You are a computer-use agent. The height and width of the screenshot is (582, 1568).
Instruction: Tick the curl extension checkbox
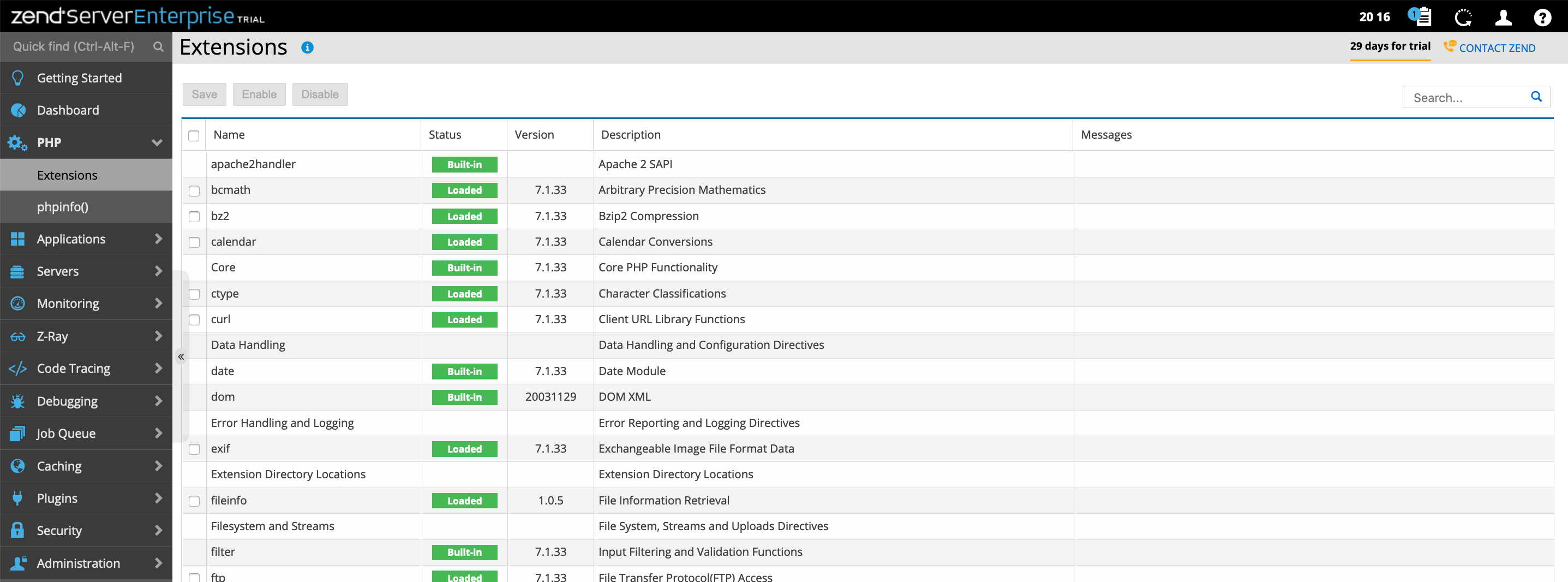pos(194,320)
